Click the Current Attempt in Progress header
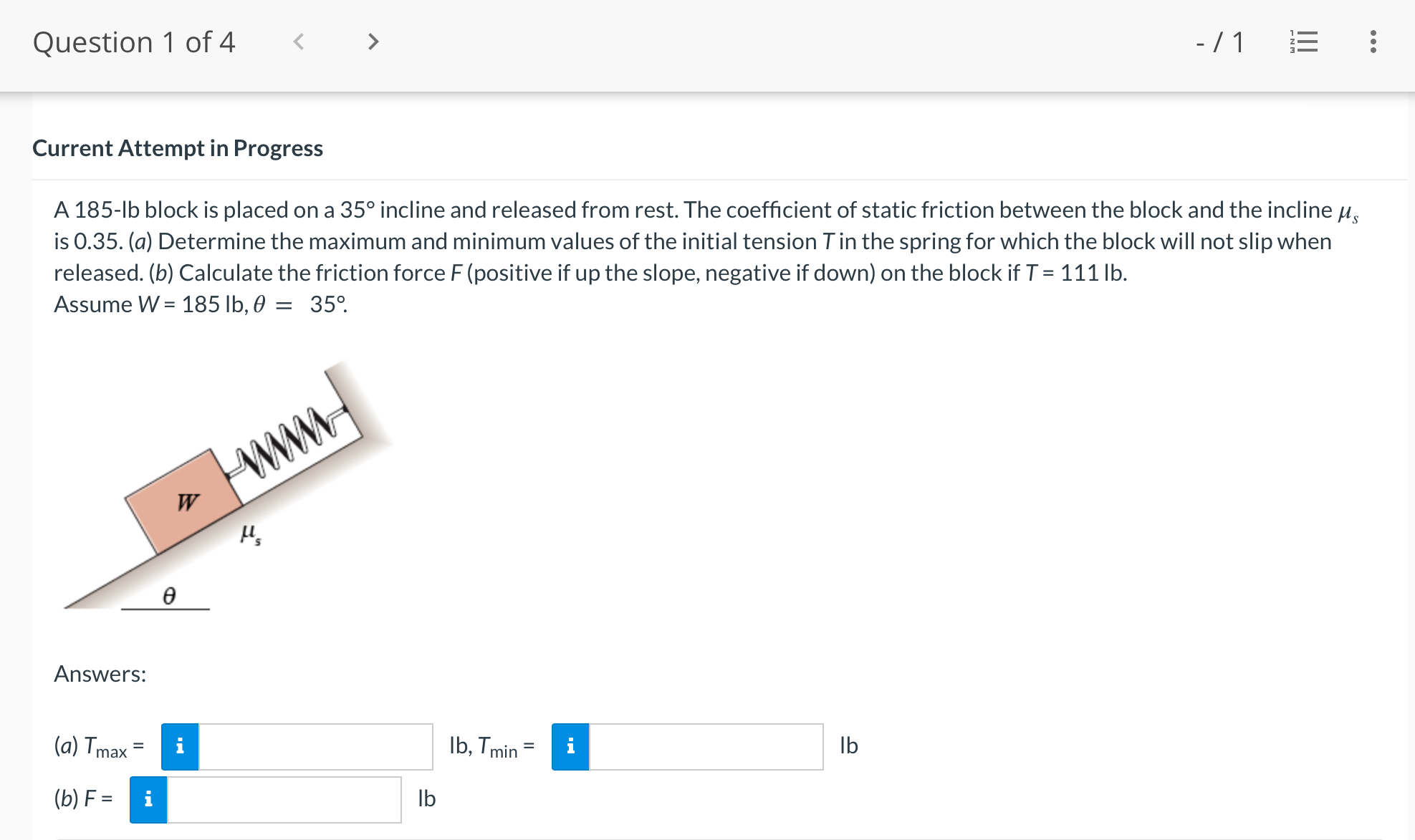 click(178, 148)
